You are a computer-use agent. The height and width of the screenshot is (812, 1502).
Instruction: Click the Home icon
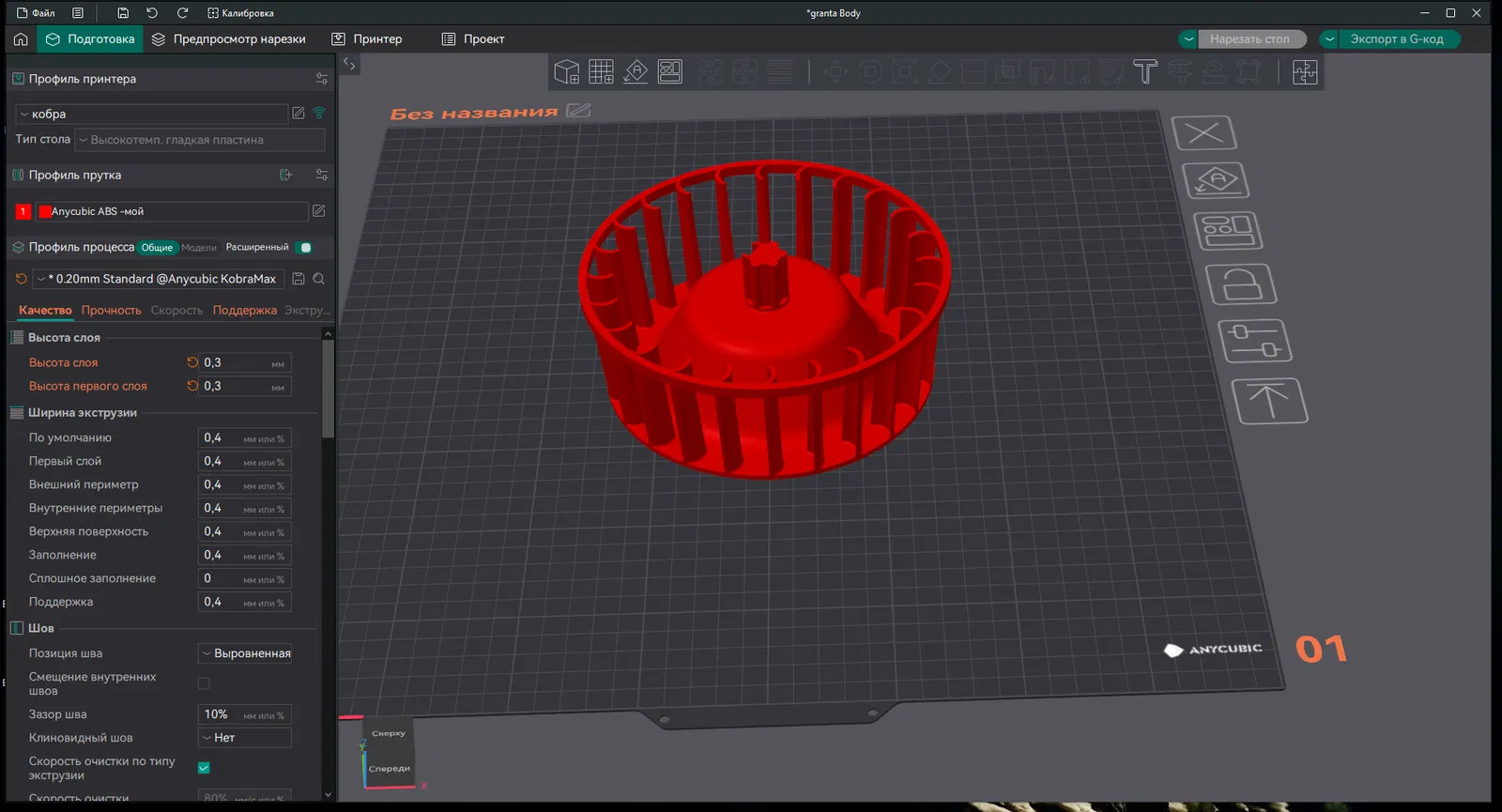(x=21, y=38)
